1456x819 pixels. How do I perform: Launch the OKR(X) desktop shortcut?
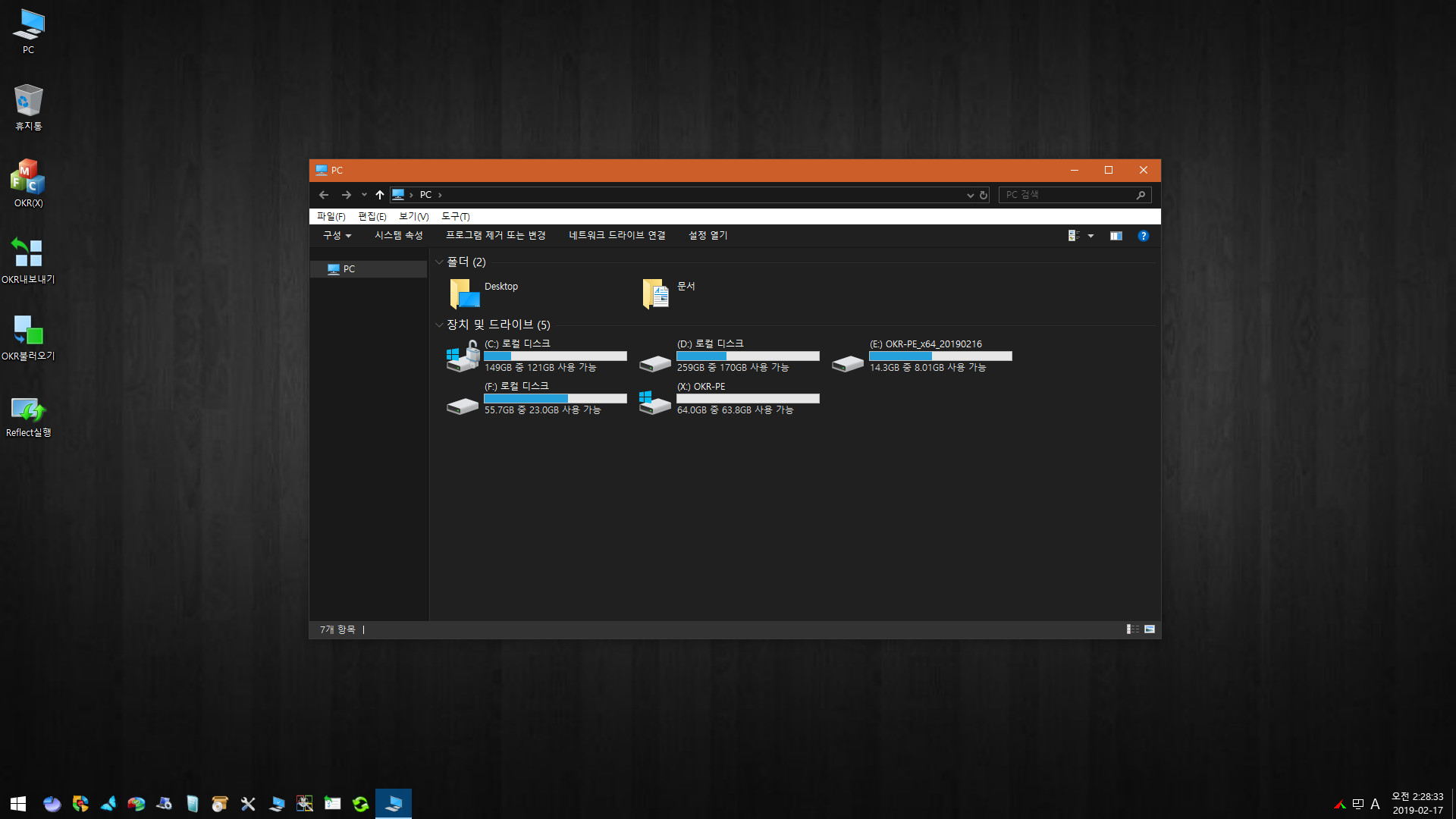click(x=28, y=184)
